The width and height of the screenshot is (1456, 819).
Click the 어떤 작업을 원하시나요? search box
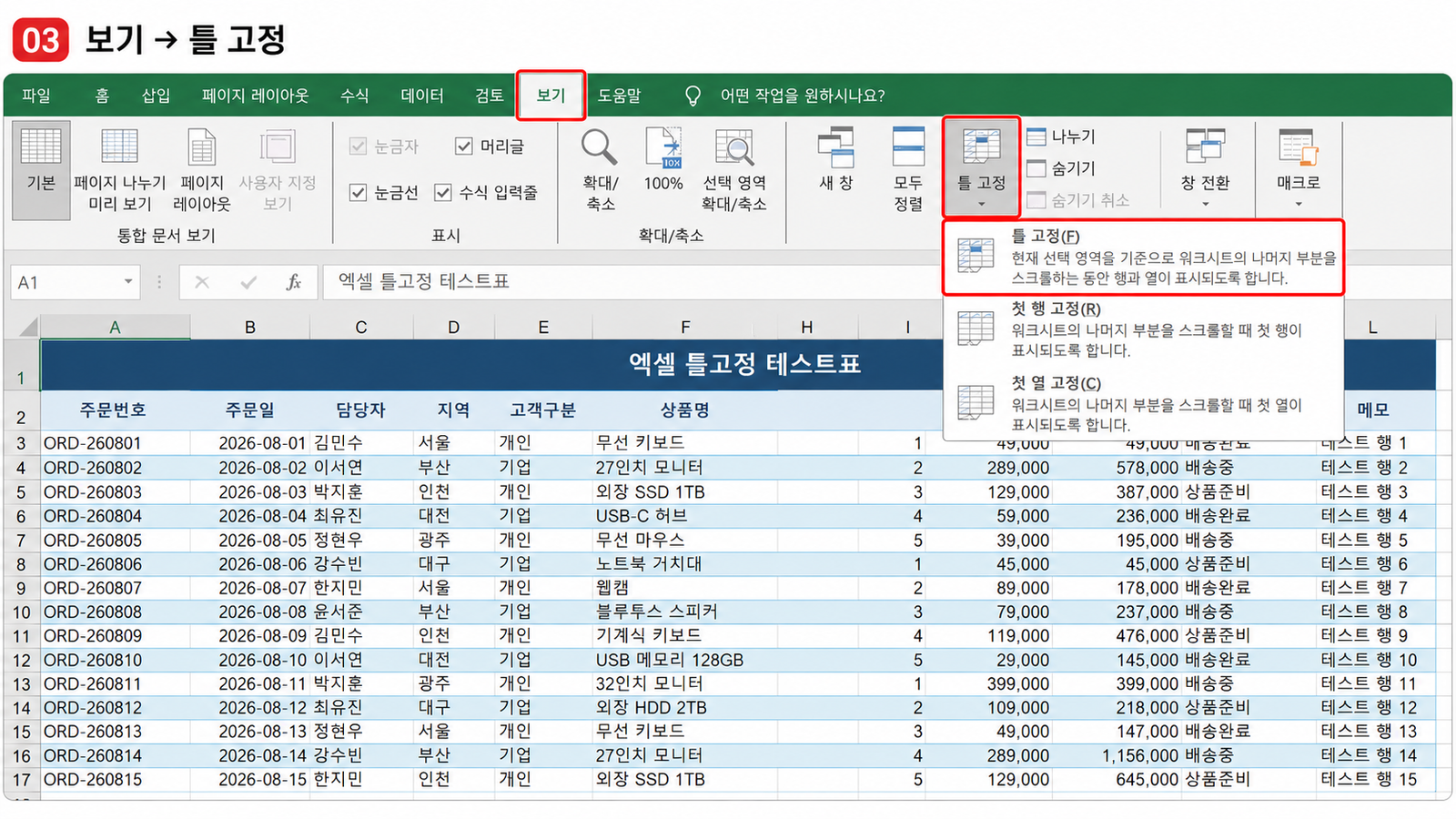[x=803, y=96]
